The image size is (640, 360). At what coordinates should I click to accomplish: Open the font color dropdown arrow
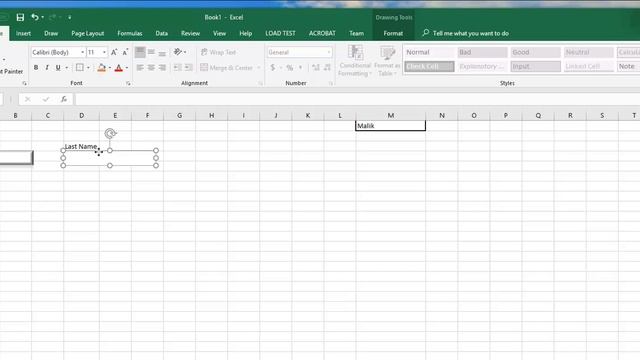click(x=127, y=67)
